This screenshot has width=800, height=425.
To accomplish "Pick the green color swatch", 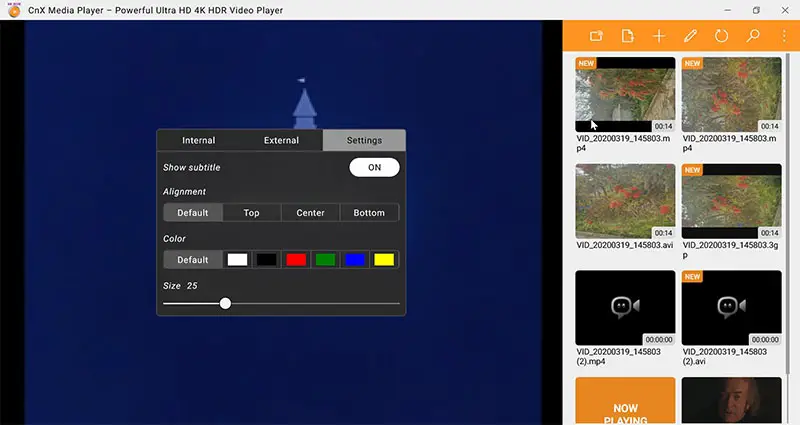I will click(x=326, y=260).
